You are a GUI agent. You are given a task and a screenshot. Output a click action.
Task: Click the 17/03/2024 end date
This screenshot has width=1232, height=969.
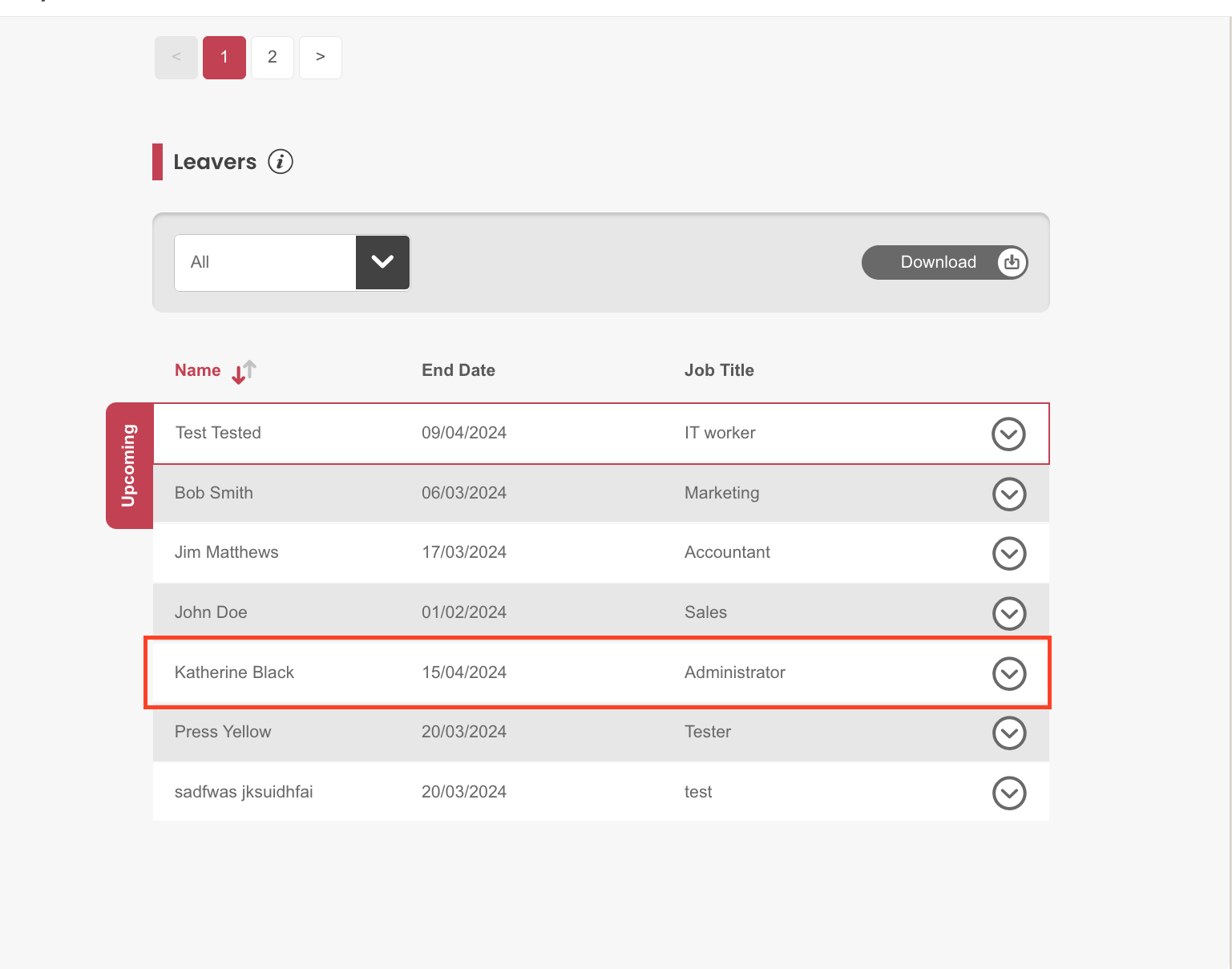[x=464, y=552]
